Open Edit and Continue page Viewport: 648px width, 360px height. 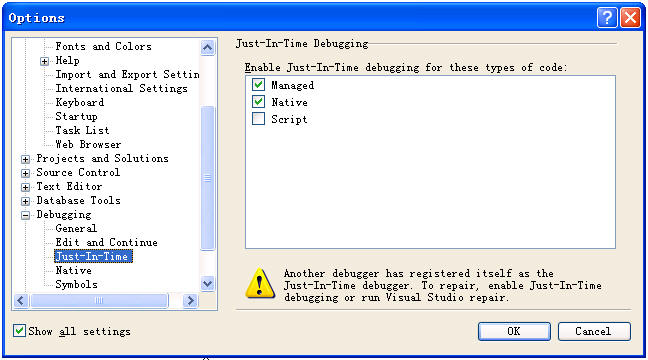click(107, 242)
